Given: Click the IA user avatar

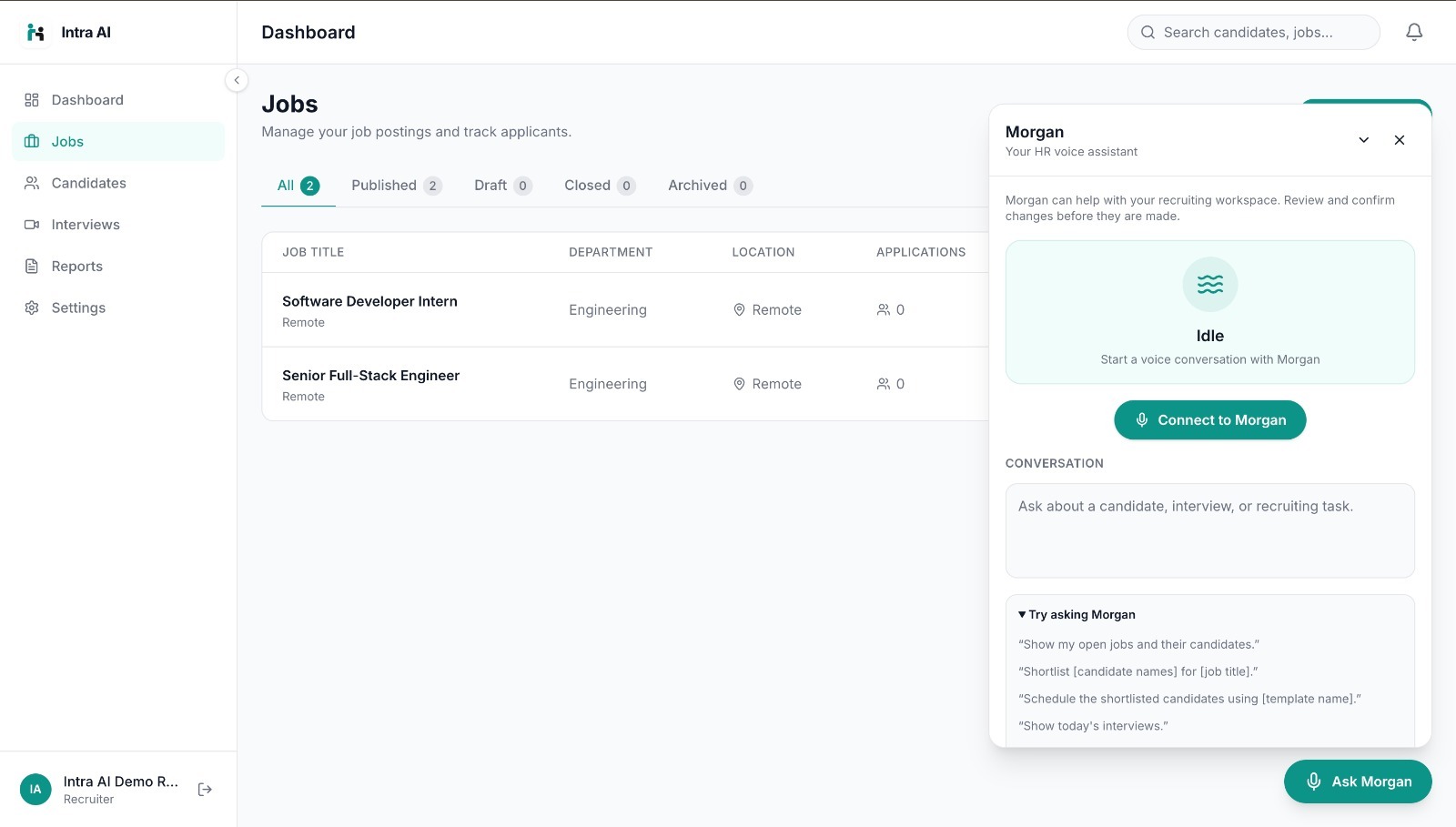Looking at the screenshot, I should (35, 790).
